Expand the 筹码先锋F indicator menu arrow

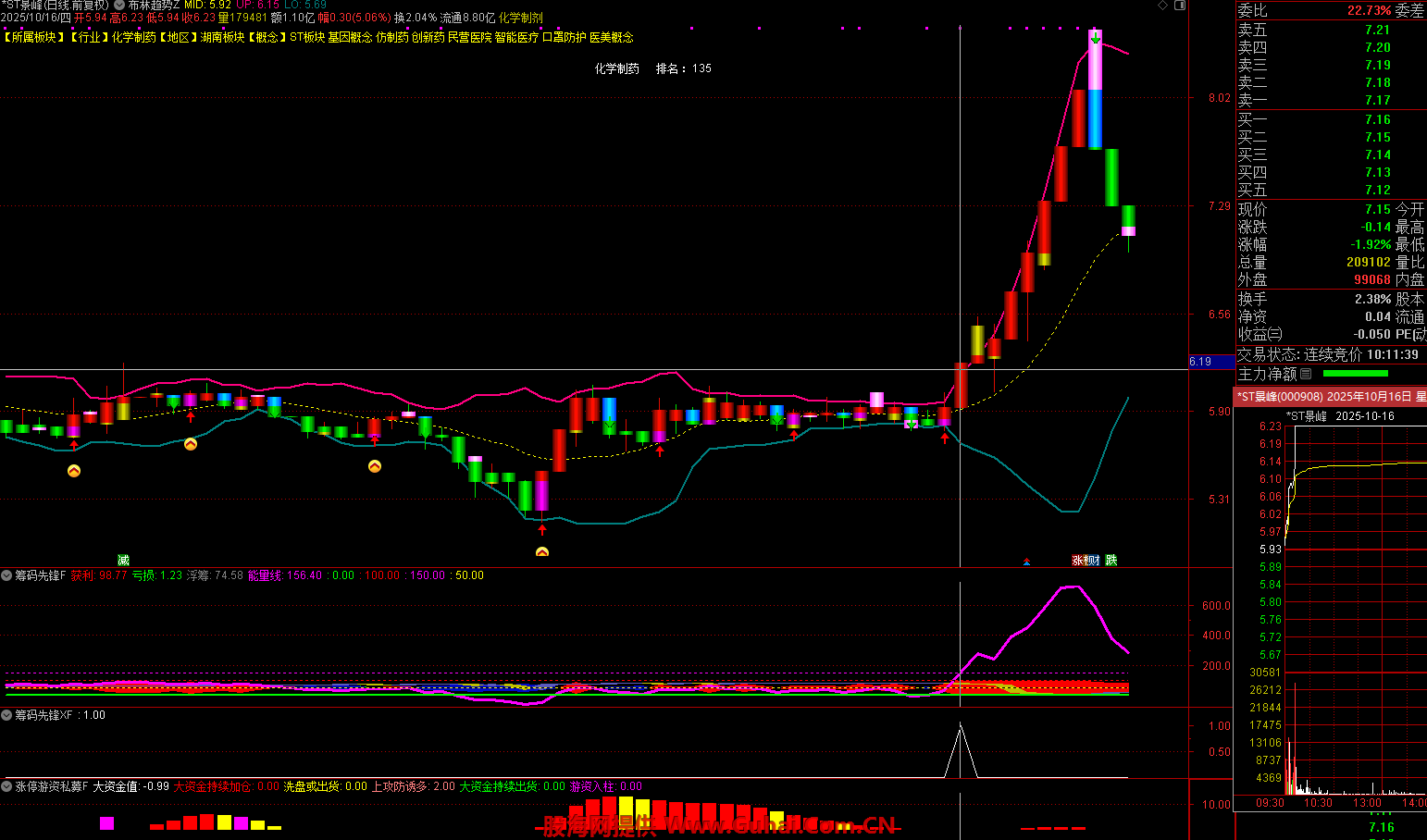pos(7,575)
